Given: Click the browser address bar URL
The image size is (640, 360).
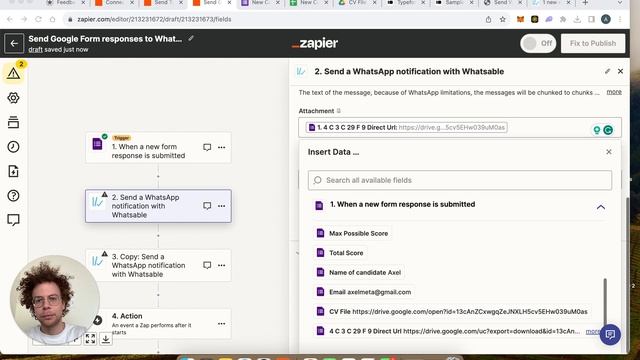Looking at the screenshot, I should 154,19.
